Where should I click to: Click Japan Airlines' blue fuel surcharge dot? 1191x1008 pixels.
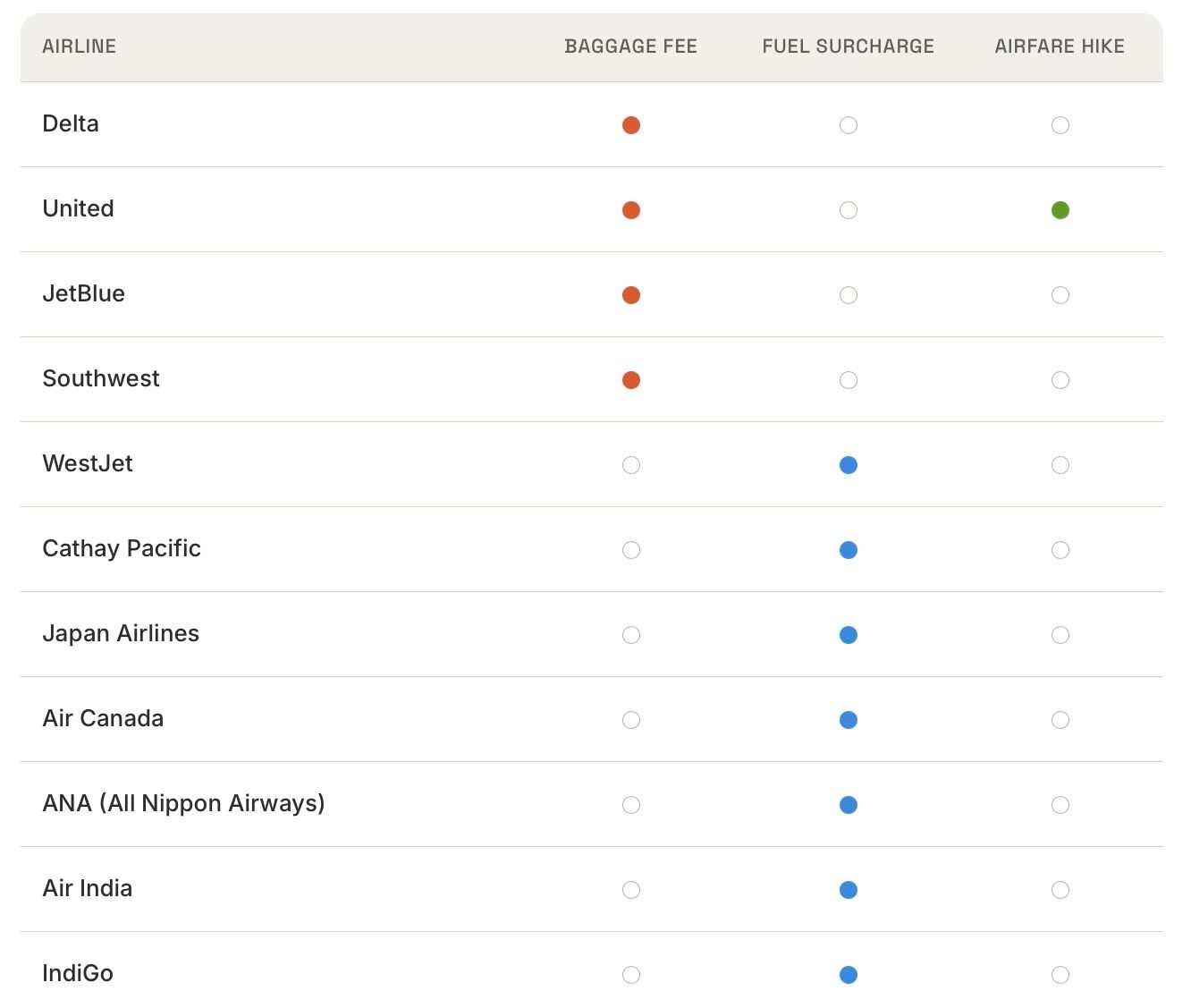click(849, 635)
